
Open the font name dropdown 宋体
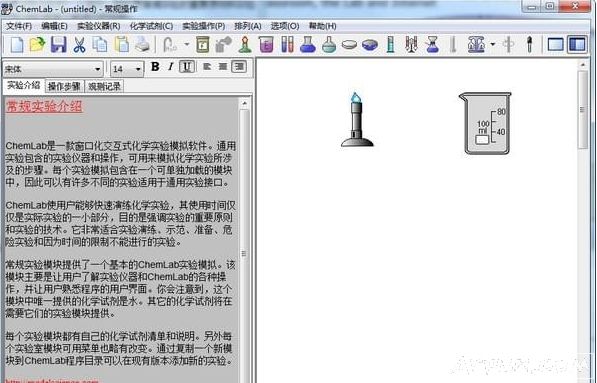[x=53, y=69]
